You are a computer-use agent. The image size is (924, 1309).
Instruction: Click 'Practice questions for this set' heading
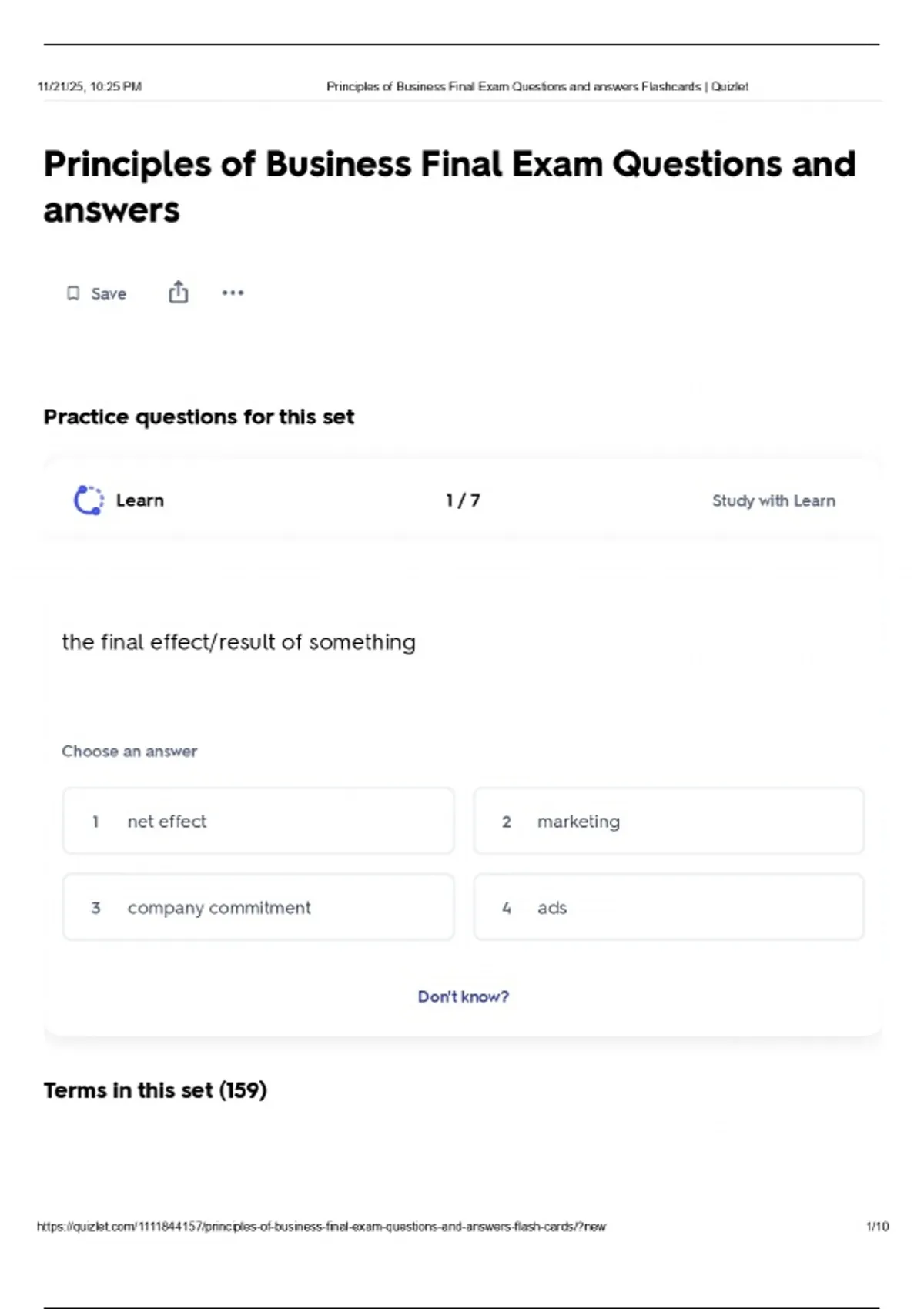[x=199, y=417]
